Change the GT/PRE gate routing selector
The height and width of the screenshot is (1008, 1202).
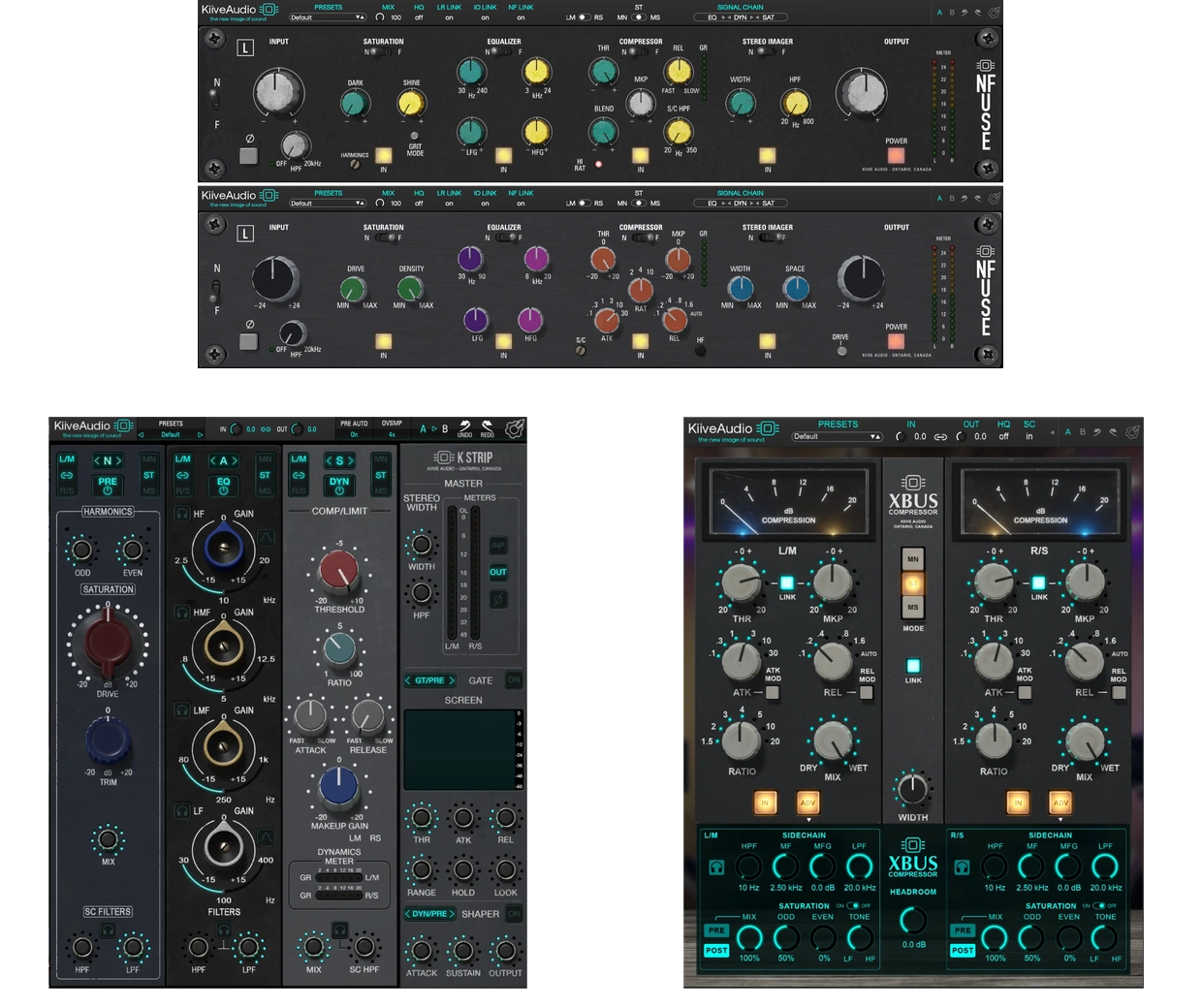pos(429,680)
